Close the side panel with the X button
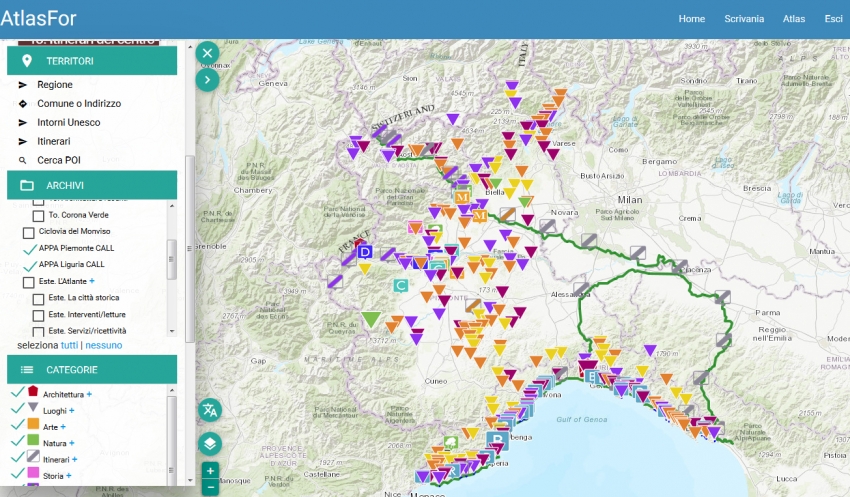This screenshot has width=850, height=497. click(x=207, y=53)
